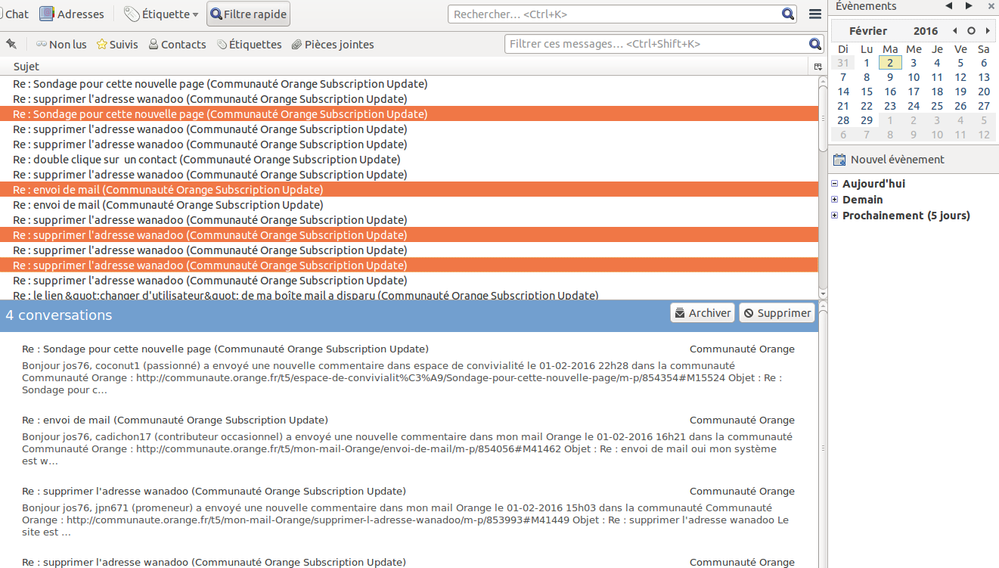
Task: Open the Février month selector
Action: [x=868, y=31]
